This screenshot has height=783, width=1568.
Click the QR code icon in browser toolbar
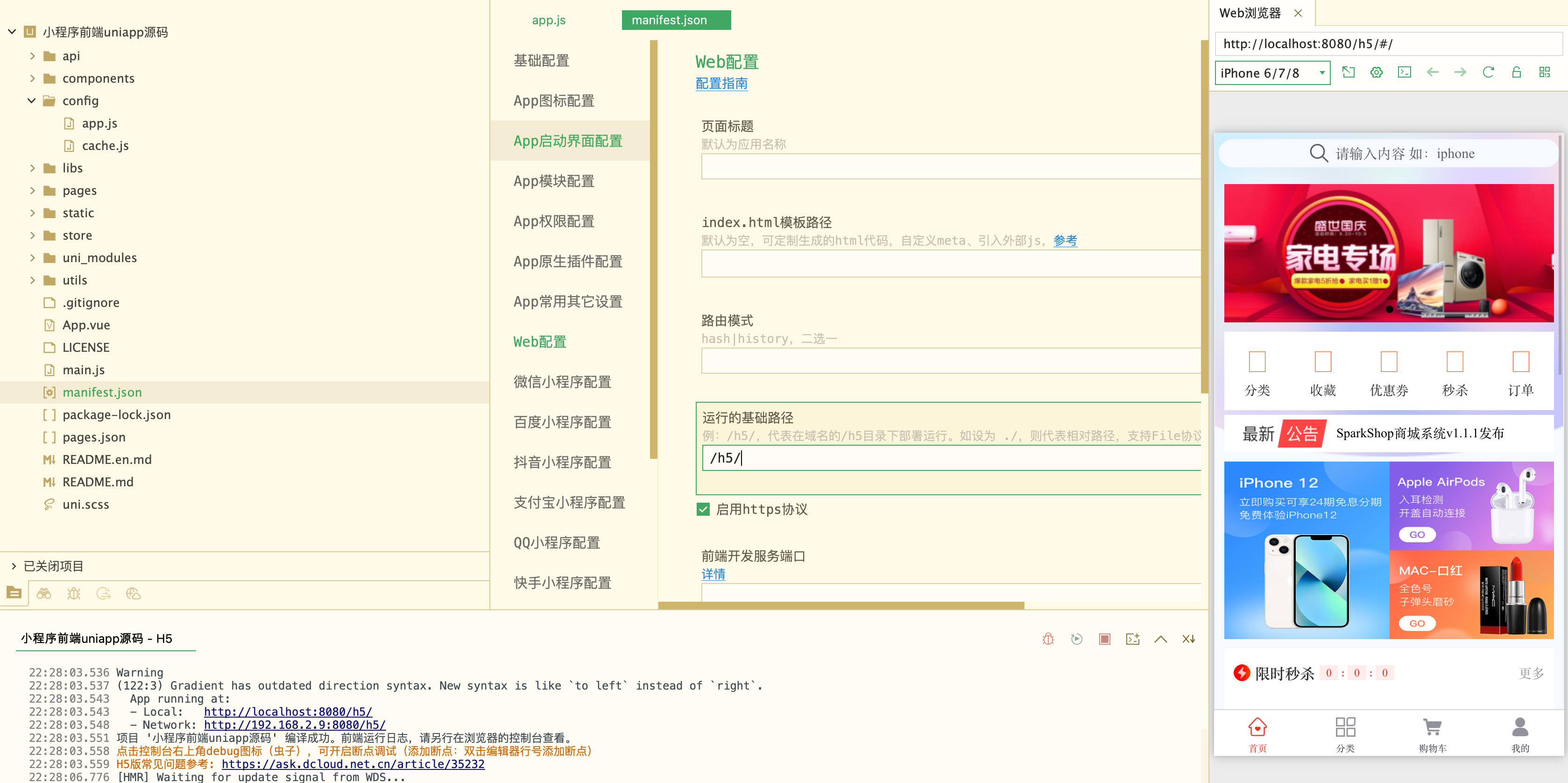tap(1544, 72)
